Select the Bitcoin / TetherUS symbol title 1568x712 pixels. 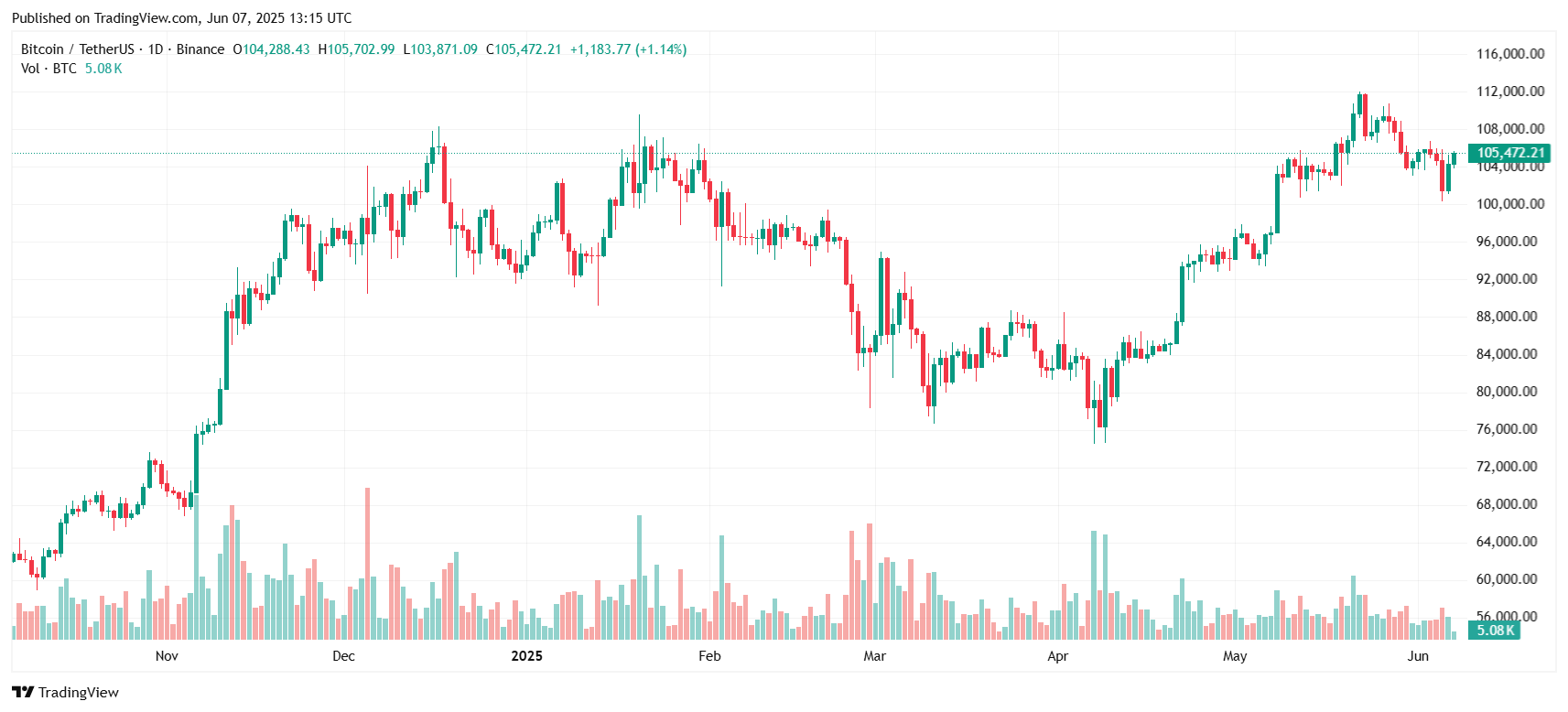click(78, 49)
